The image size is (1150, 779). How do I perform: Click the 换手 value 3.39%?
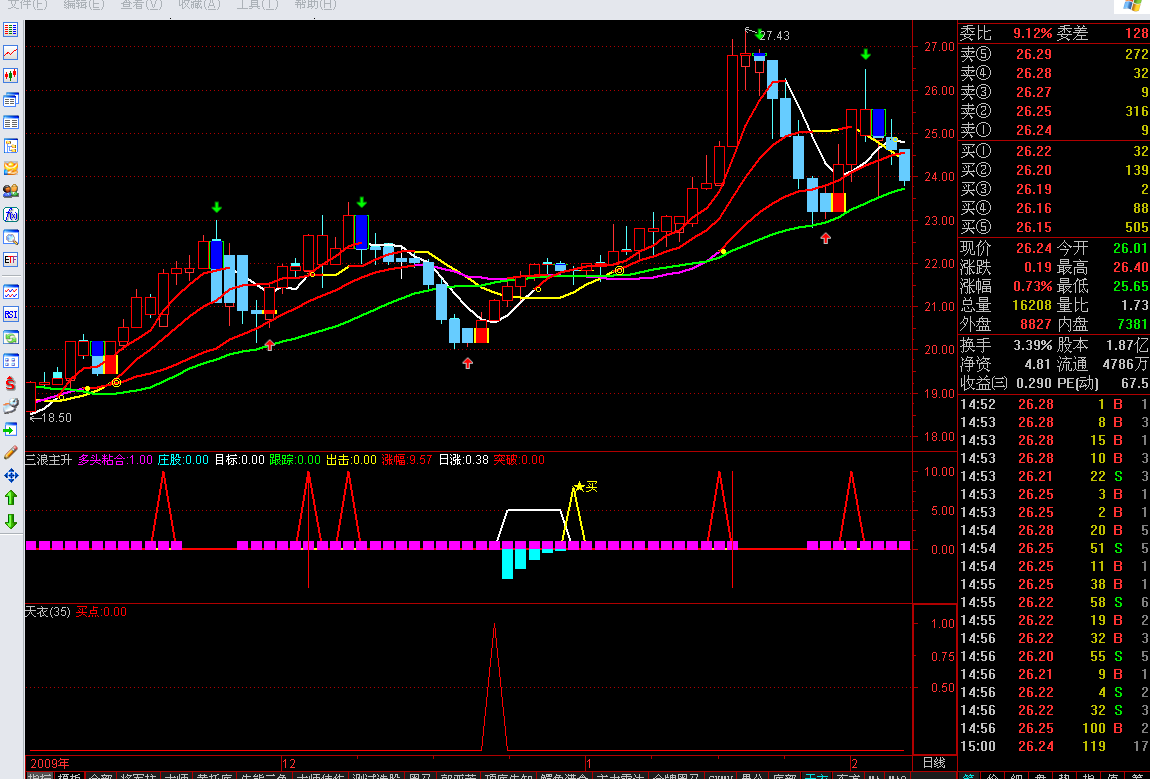click(1033, 345)
